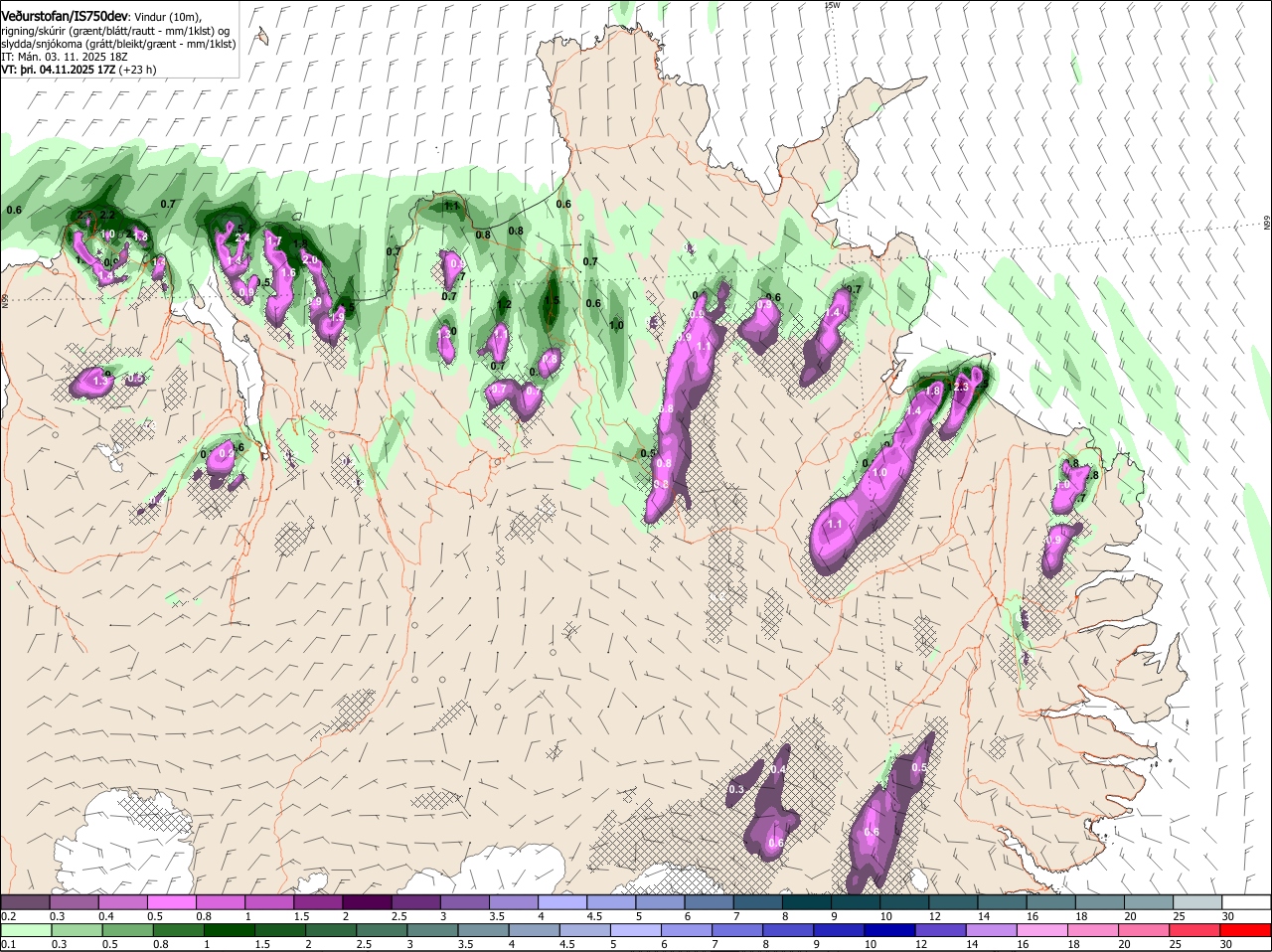Click the '2.0' precipitation value on the map
The height and width of the screenshot is (952, 1272).
309,259
